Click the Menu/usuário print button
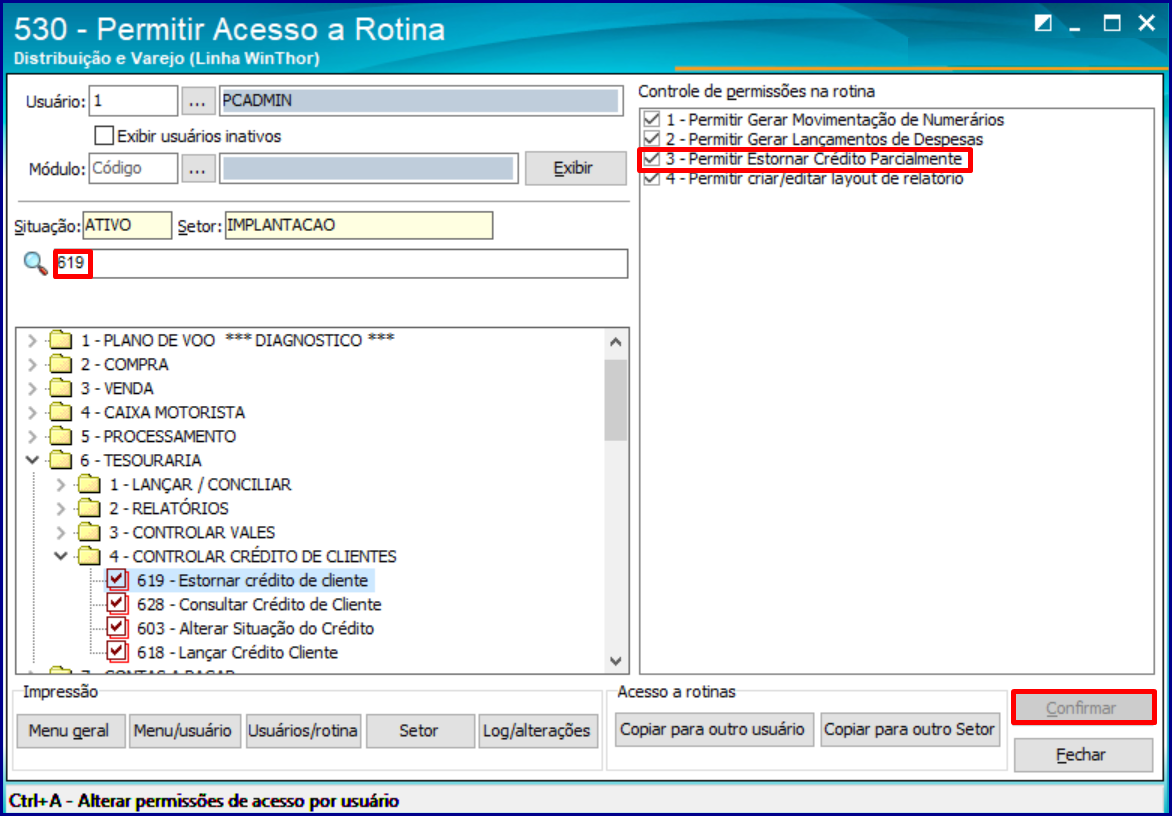 click(185, 731)
